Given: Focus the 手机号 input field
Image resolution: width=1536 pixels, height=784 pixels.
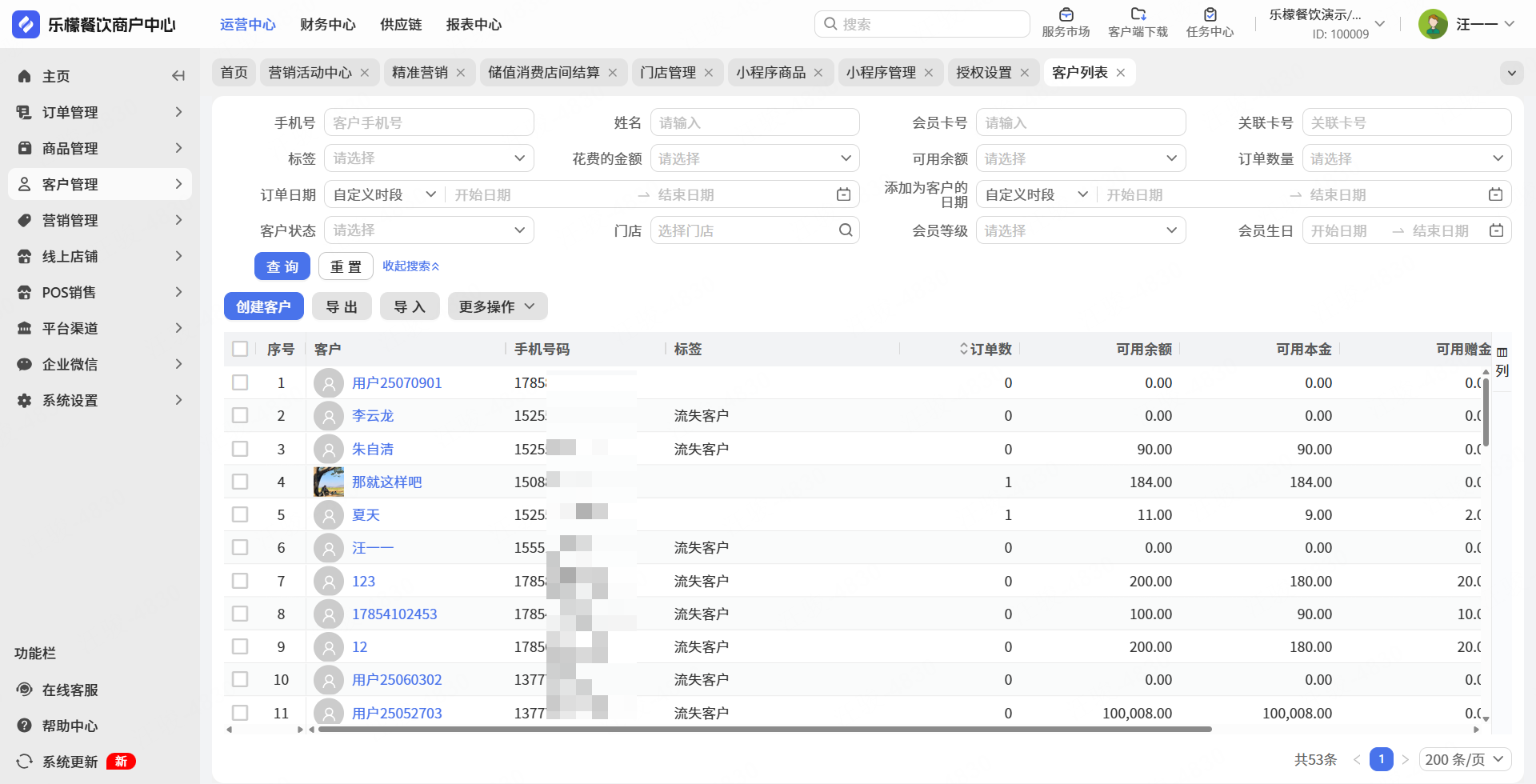Looking at the screenshot, I should coord(429,122).
